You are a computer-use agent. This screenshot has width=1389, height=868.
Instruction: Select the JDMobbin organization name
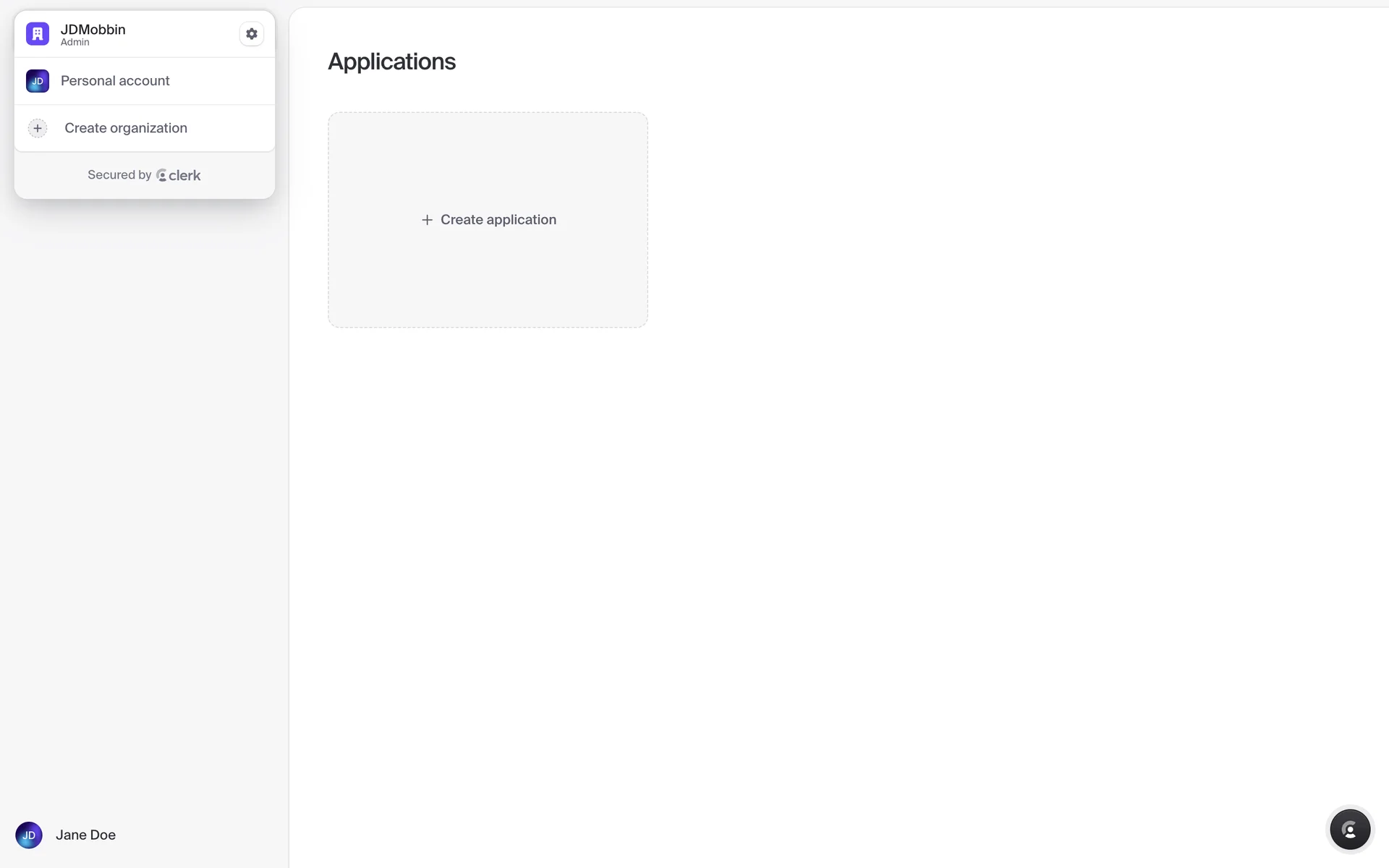[93, 30]
